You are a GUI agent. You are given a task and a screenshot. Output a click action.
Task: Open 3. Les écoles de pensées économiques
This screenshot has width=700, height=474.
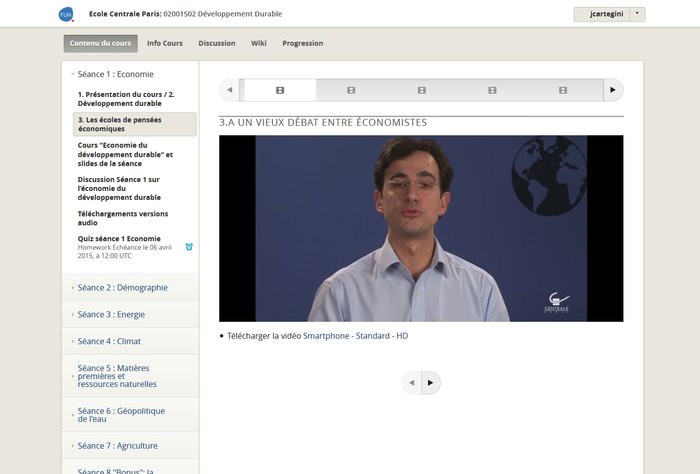[134, 124]
